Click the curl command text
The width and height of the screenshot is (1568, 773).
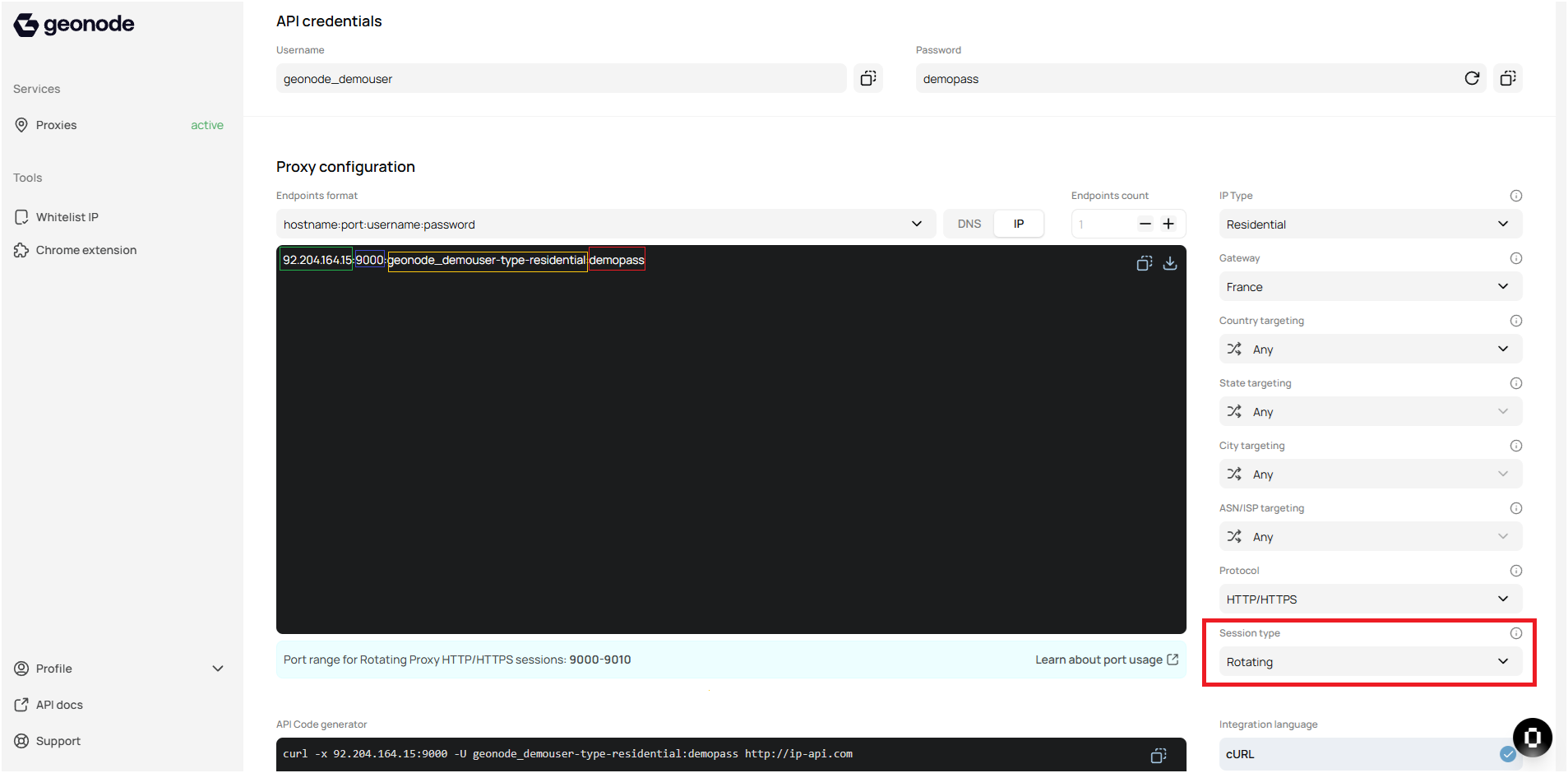pos(567,754)
